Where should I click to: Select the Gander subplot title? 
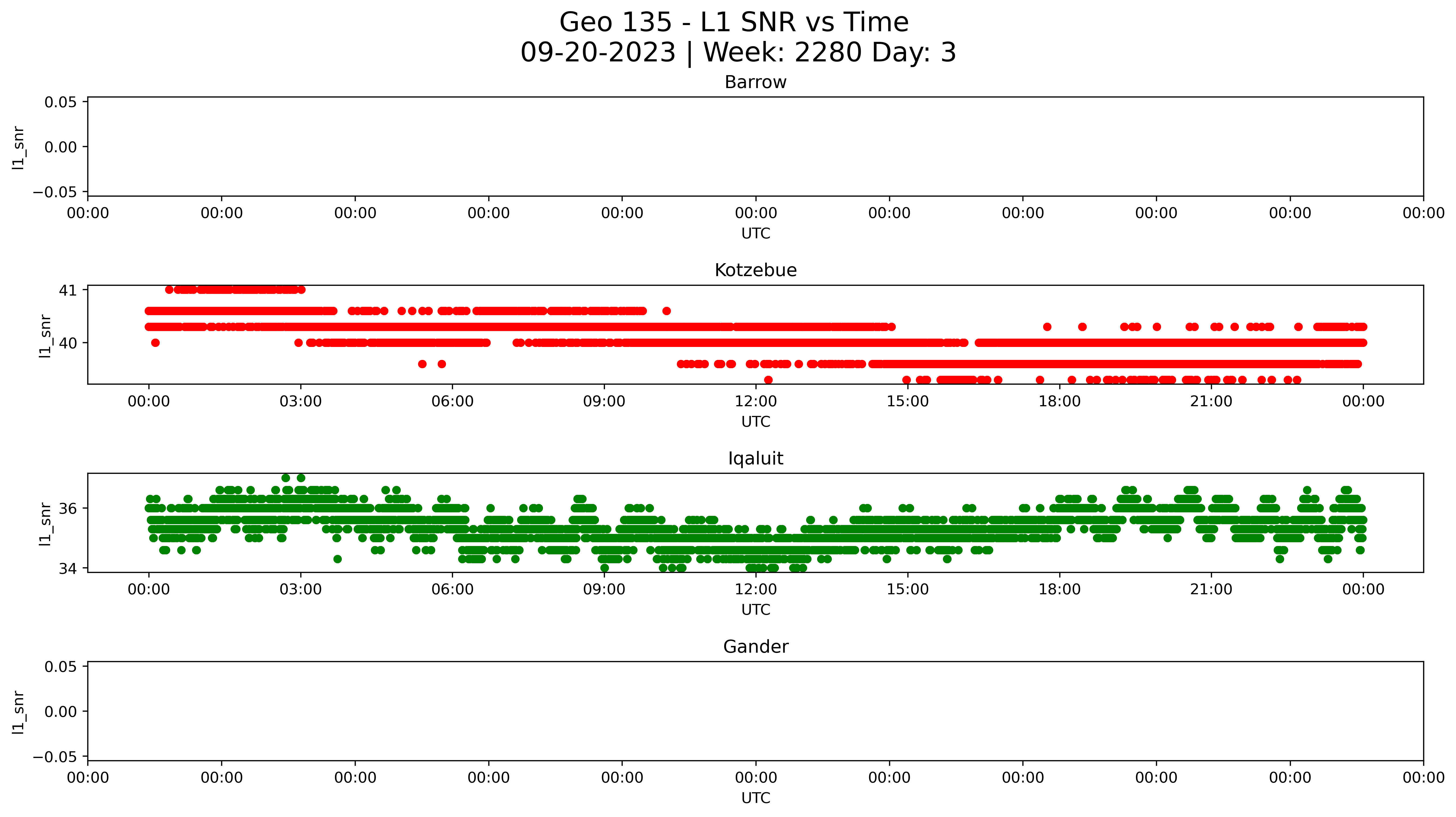pos(756,647)
